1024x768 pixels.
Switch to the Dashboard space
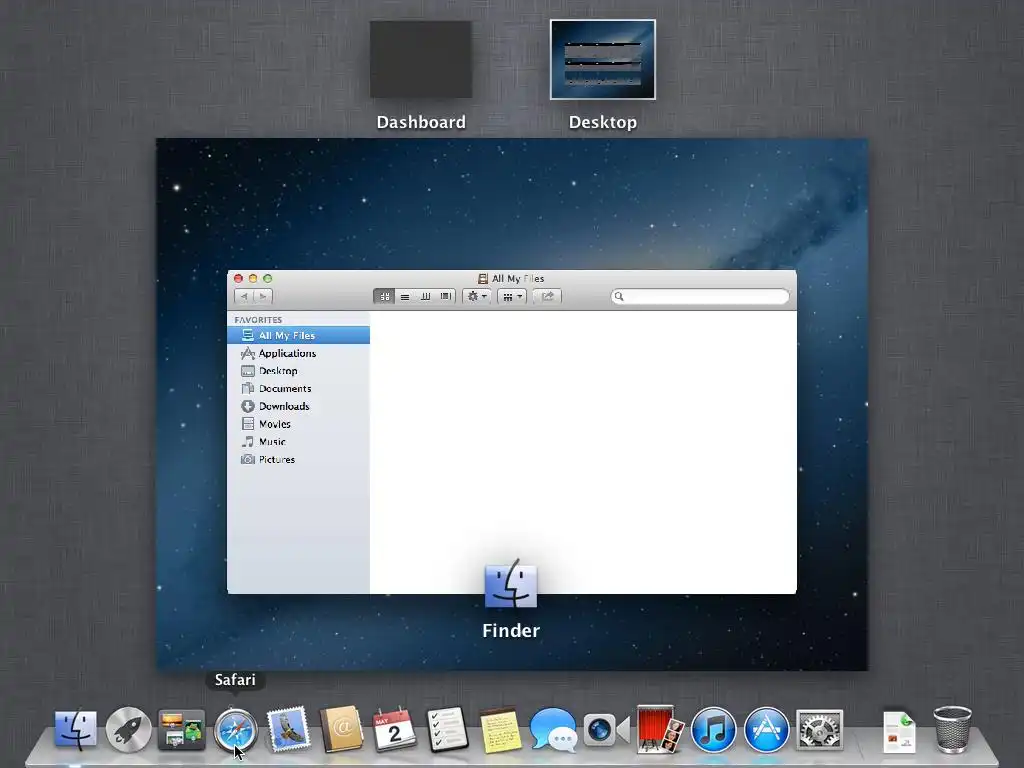click(421, 59)
